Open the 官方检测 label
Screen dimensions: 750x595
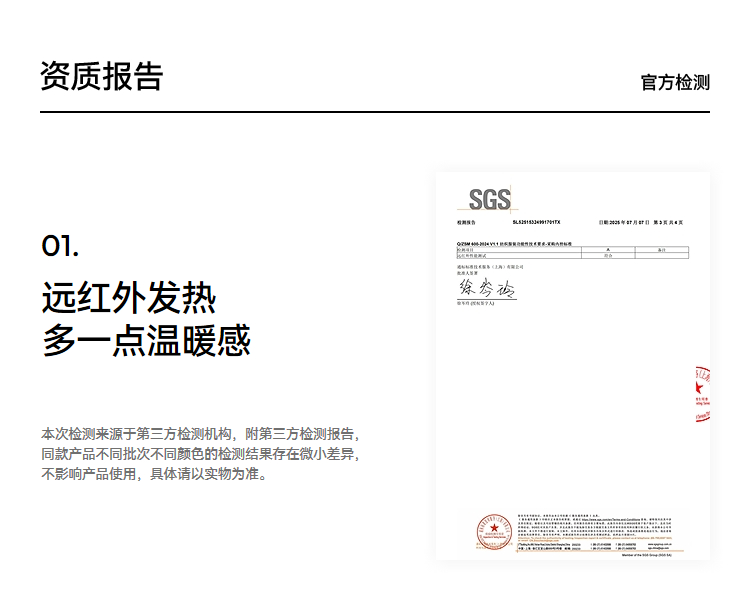click(x=675, y=82)
